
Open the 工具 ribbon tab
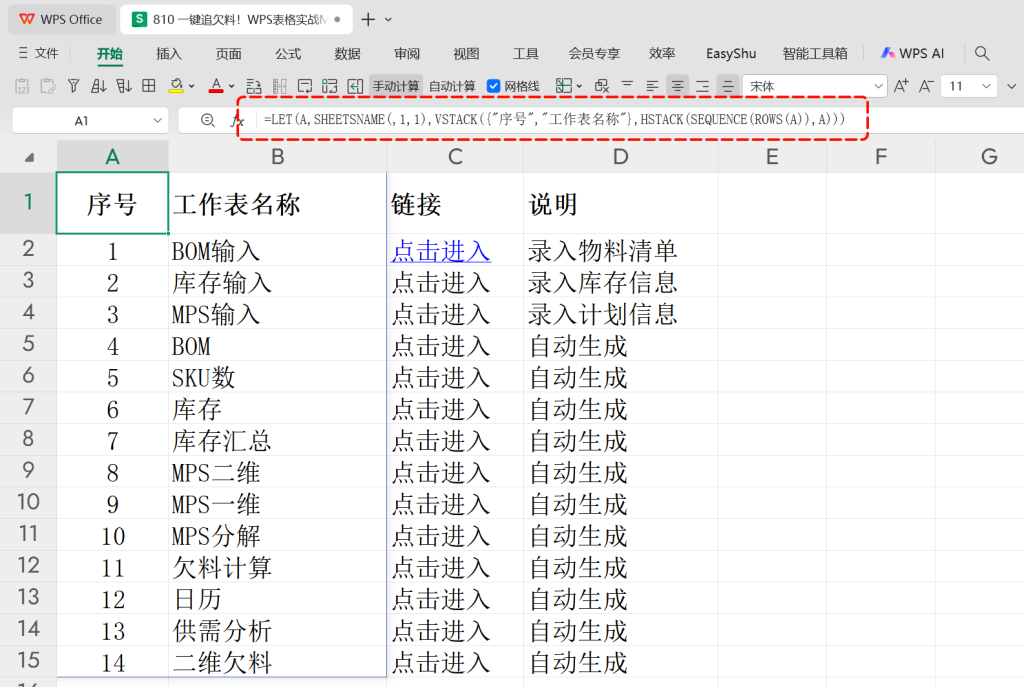526,54
